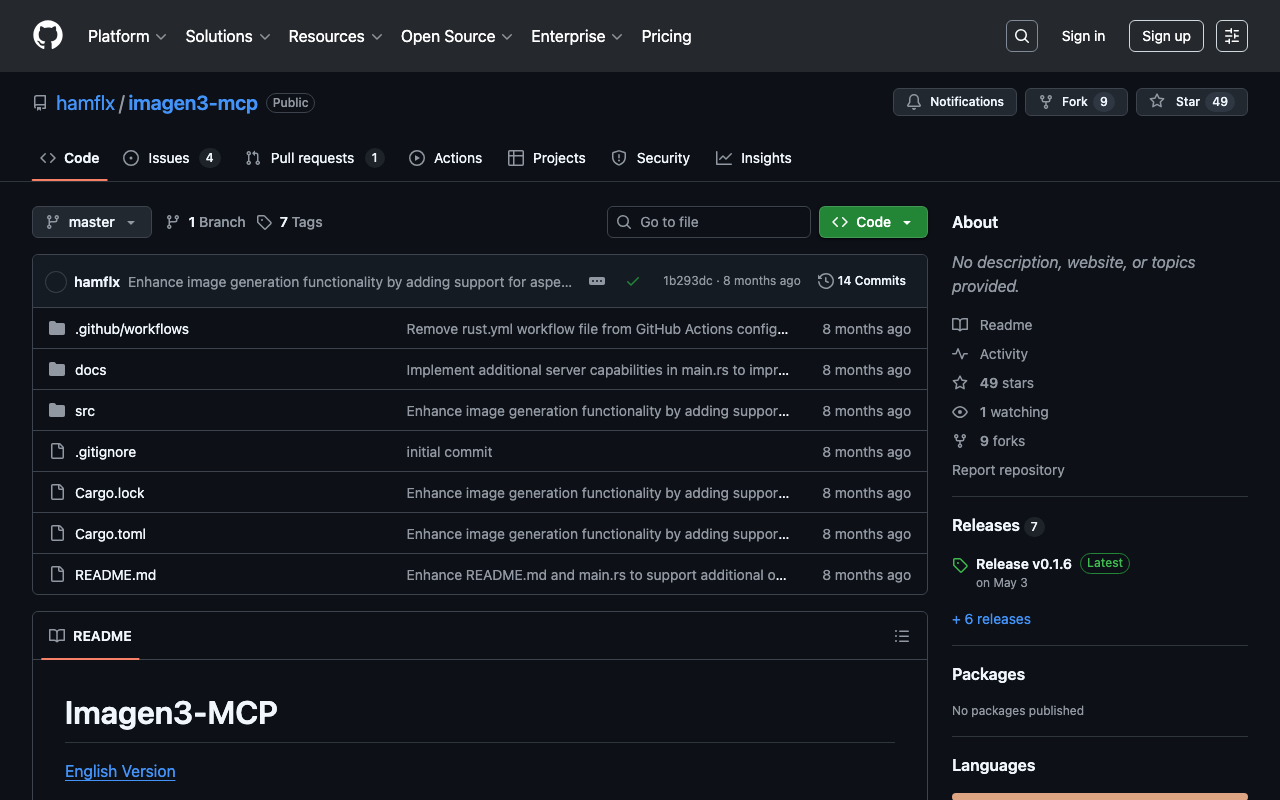Open the 14 Commits history

[x=861, y=281]
